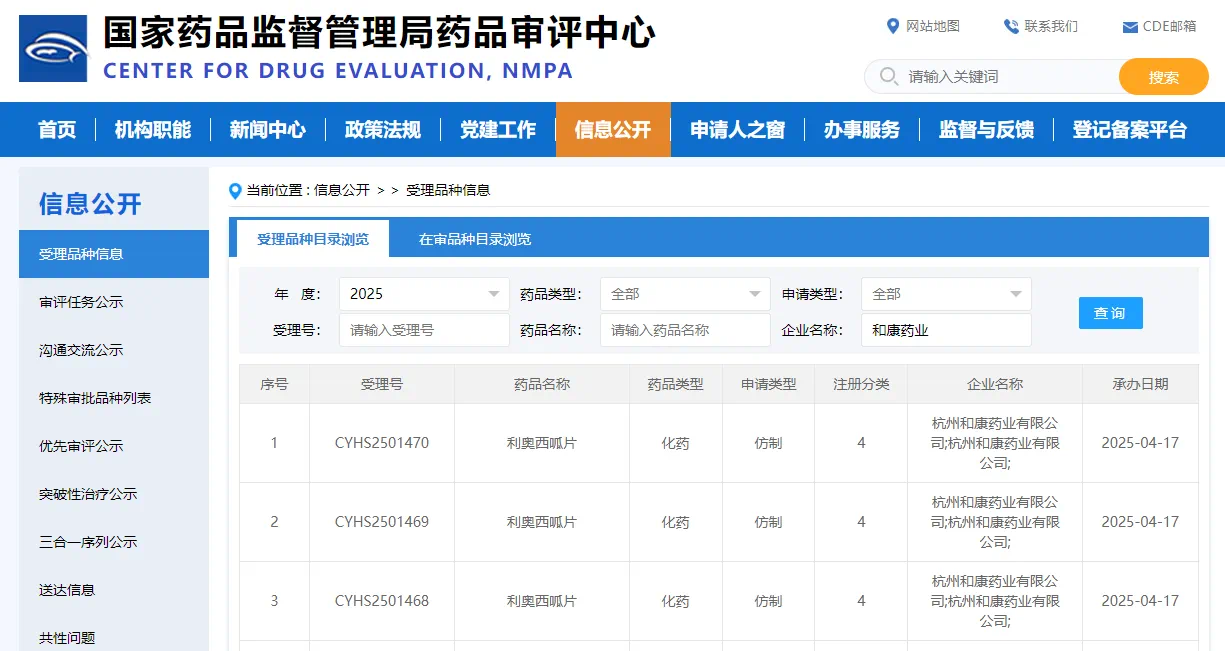Click the CDE mailbox envelope icon

pyautogui.click(x=1130, y=27)
